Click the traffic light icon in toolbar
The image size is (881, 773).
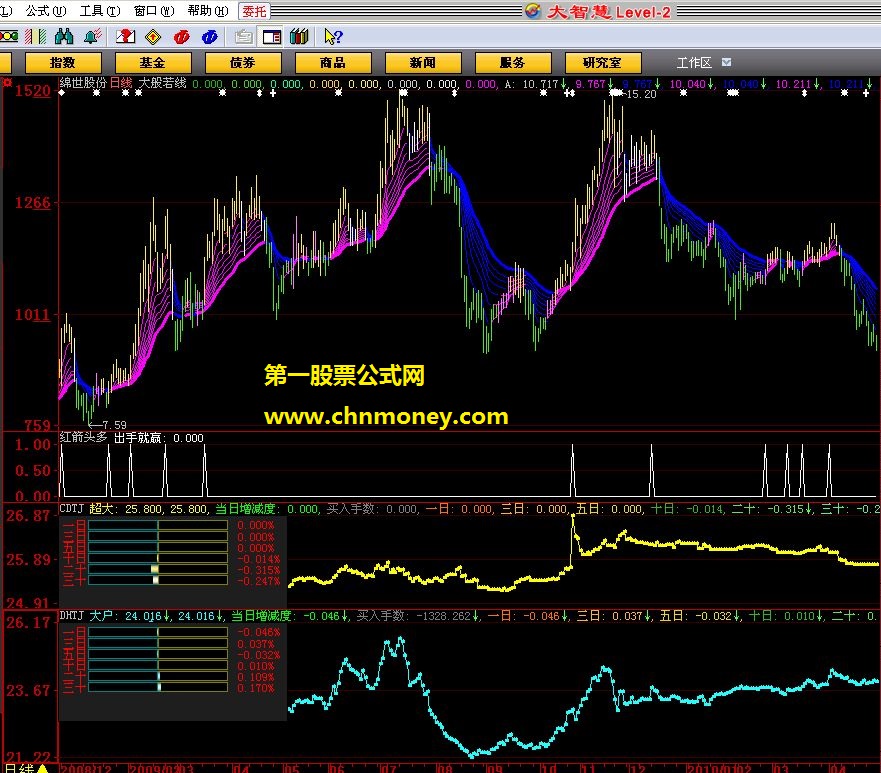coord(9,37)
